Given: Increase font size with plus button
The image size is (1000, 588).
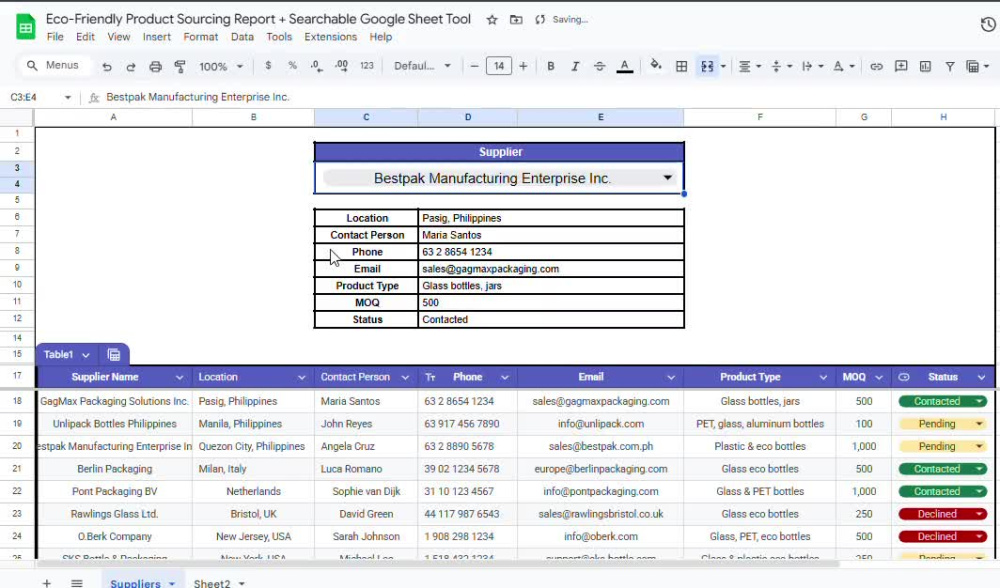Looking at the screenshot, I should [x=523, y=66].
